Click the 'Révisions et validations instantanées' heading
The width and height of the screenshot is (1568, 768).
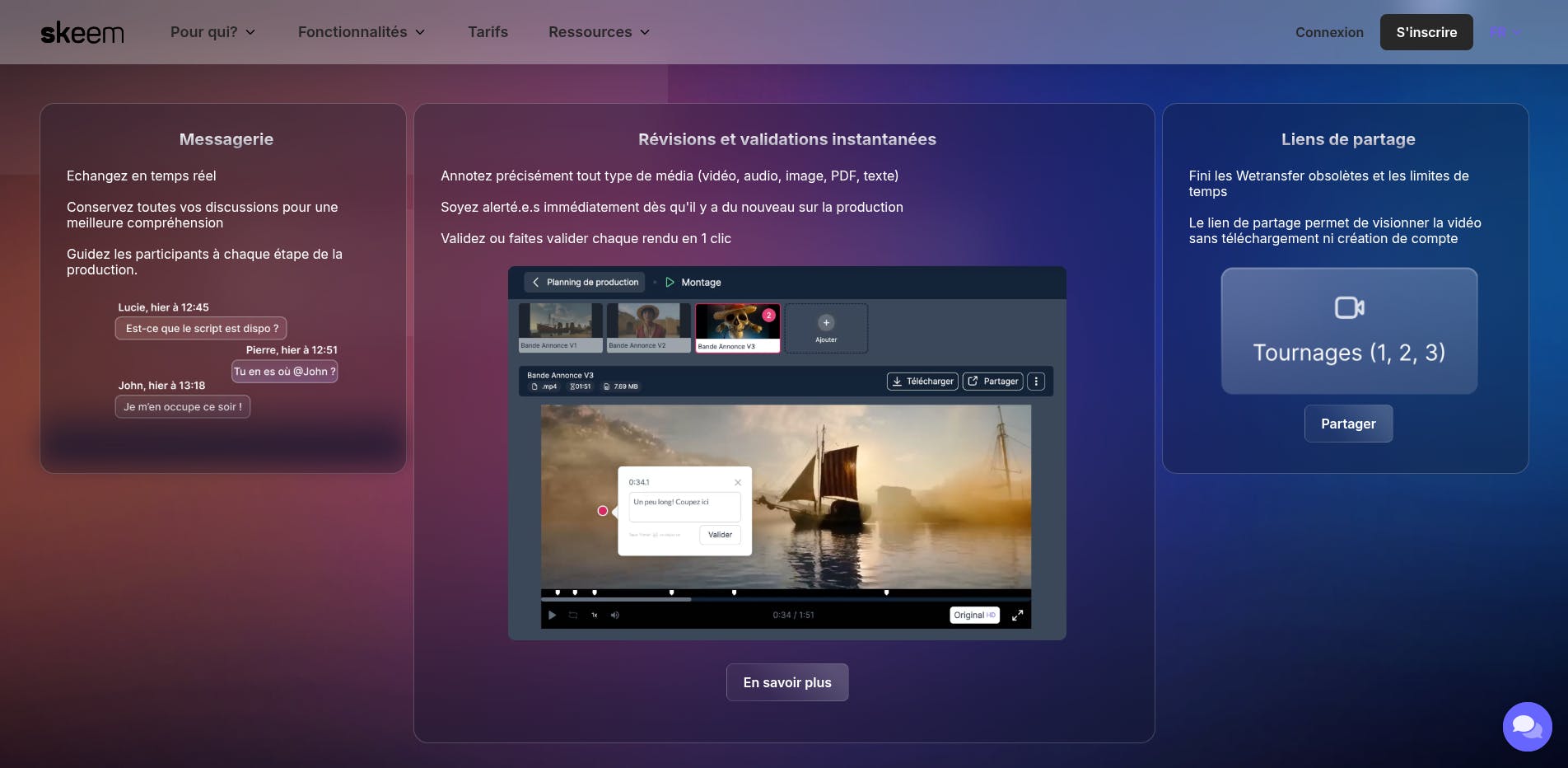click(x=787, y=139)
